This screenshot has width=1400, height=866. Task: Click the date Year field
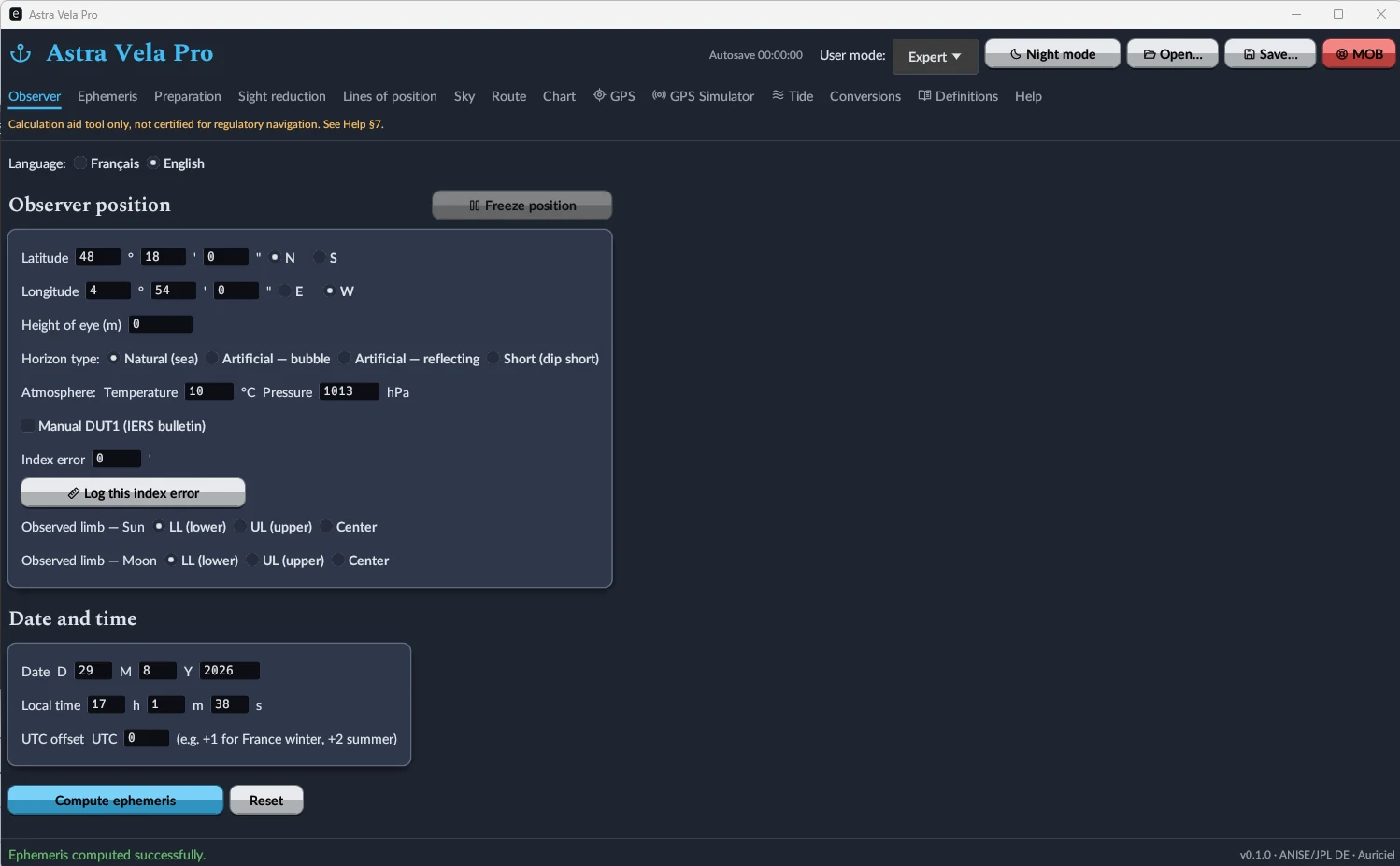[x=230, y=671]
